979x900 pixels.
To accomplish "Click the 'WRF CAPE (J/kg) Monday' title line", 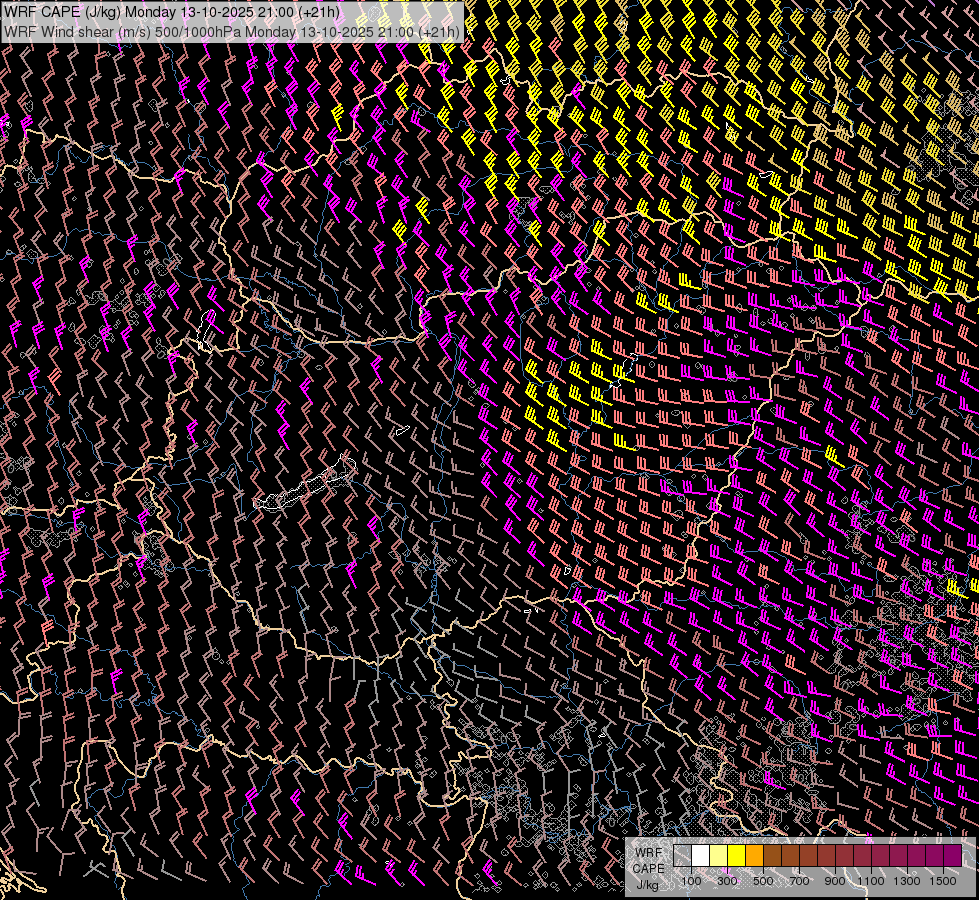I will (x=172, y=12).
